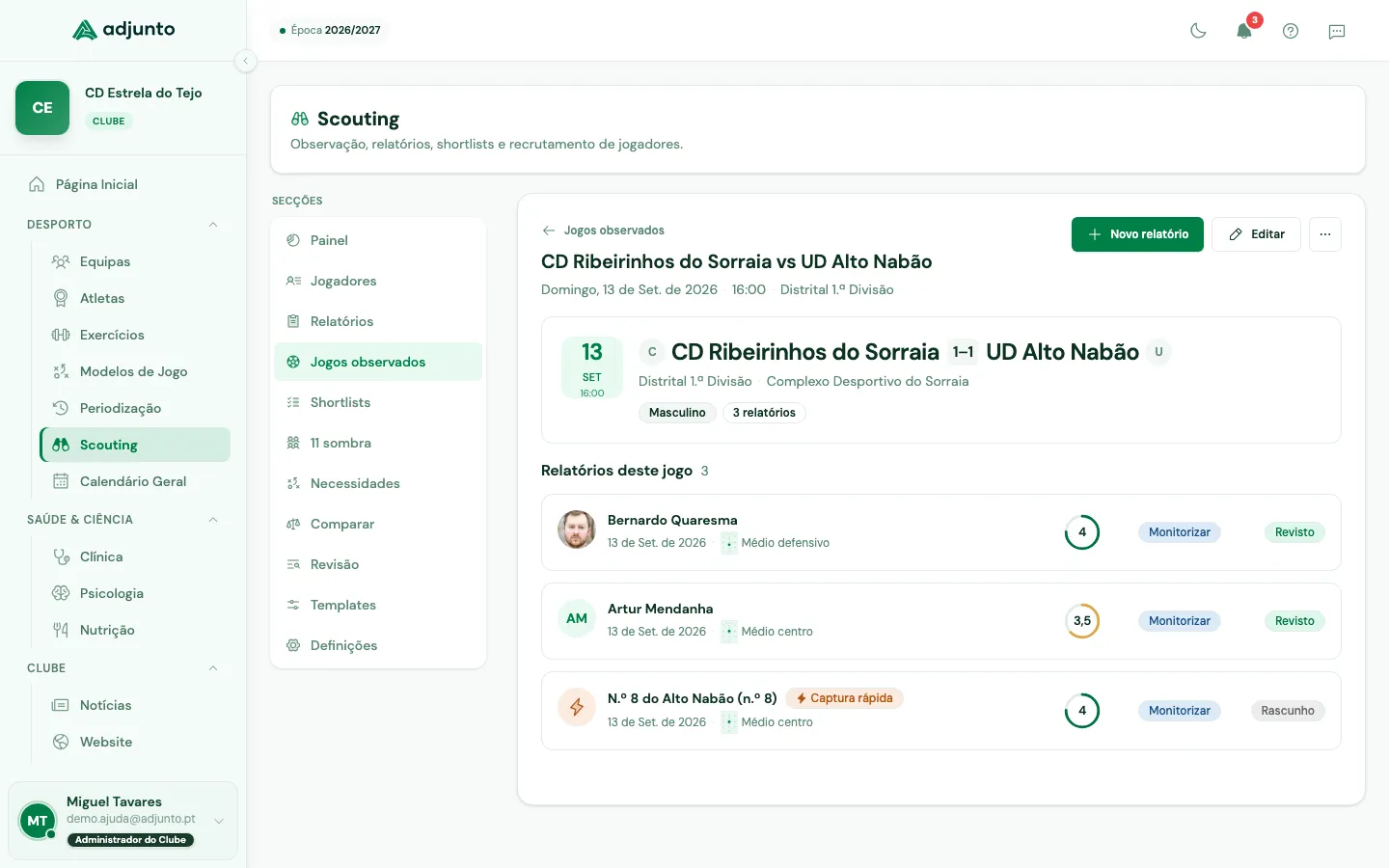Switch to Painel section
Image resolution: width=1389 pixels, height=868 pixels.
[378, 240]
